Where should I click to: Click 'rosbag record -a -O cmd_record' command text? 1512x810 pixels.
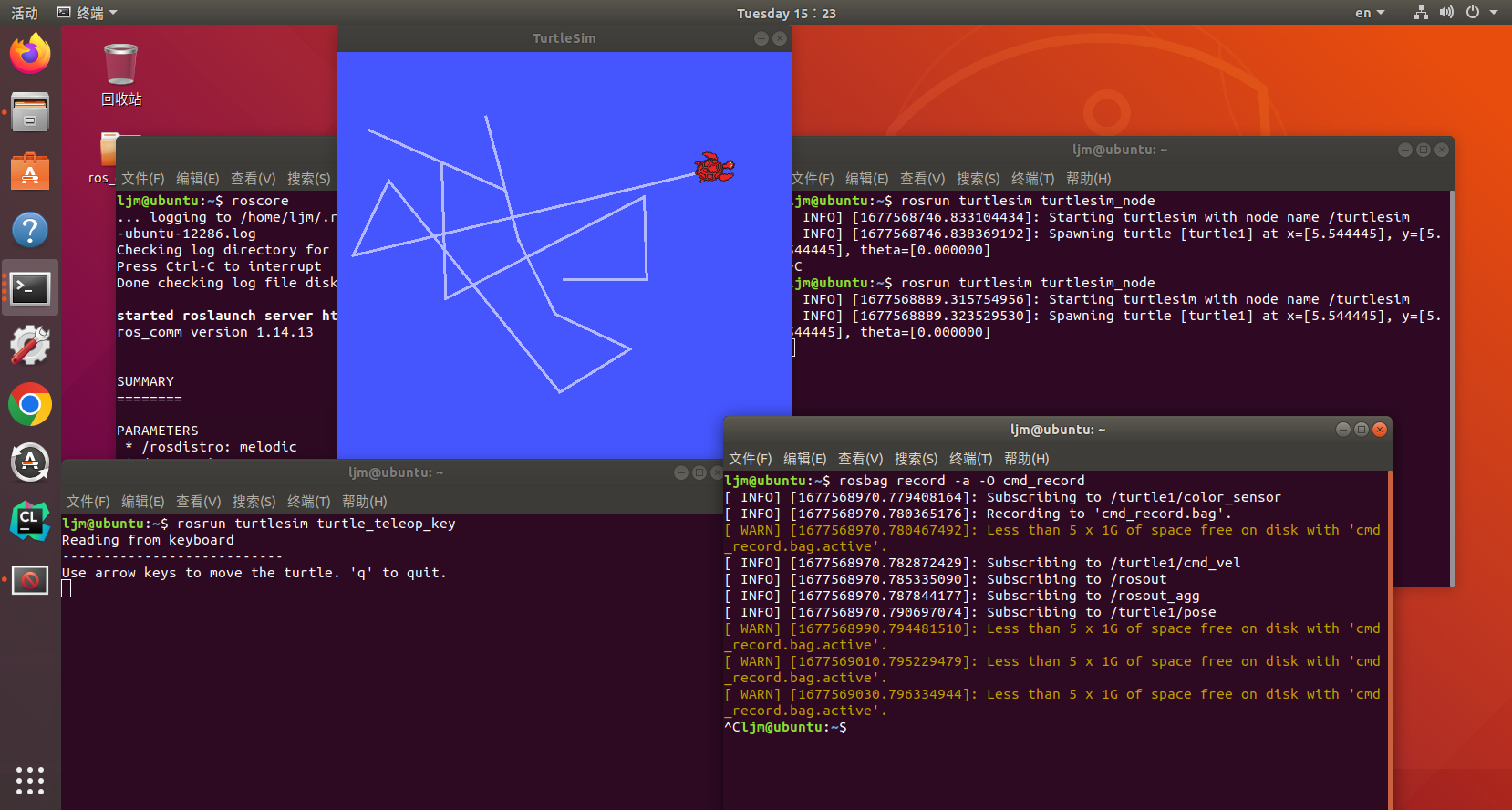click(x=962, y=481)
